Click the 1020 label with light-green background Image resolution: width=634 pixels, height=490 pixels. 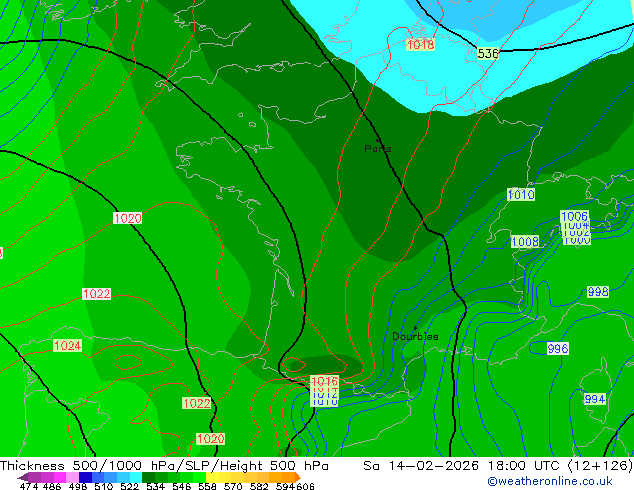point(210,439)
